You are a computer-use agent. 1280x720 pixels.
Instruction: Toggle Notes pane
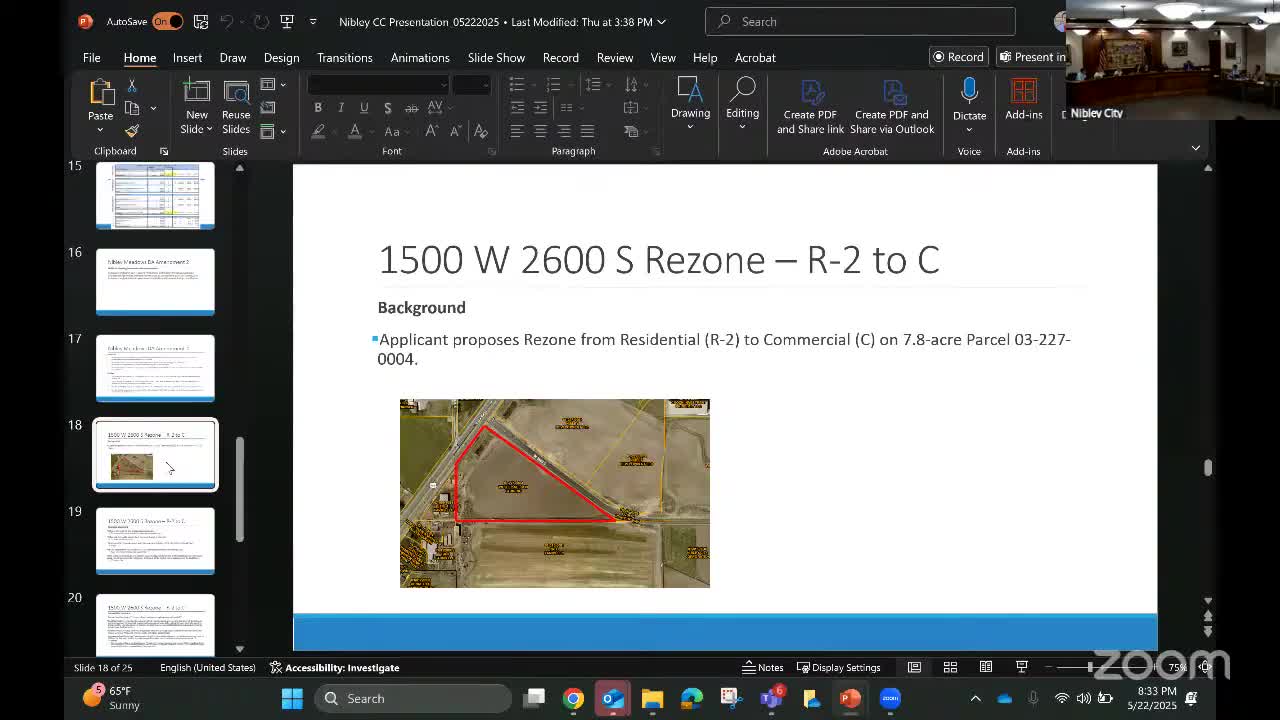click(x=763, y=667)
